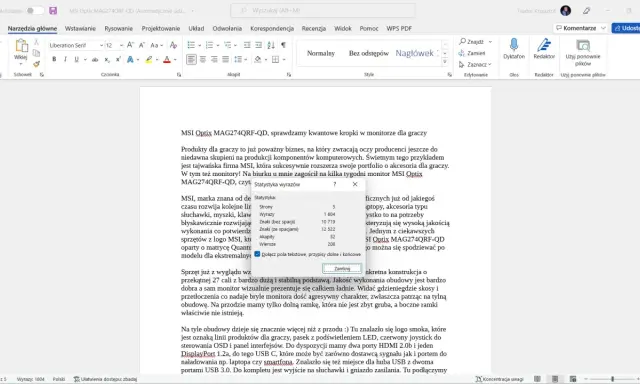Open the Change Case (Aa) dropdown
Viewport: 640px width, 384px height.
tap(157, 45)
